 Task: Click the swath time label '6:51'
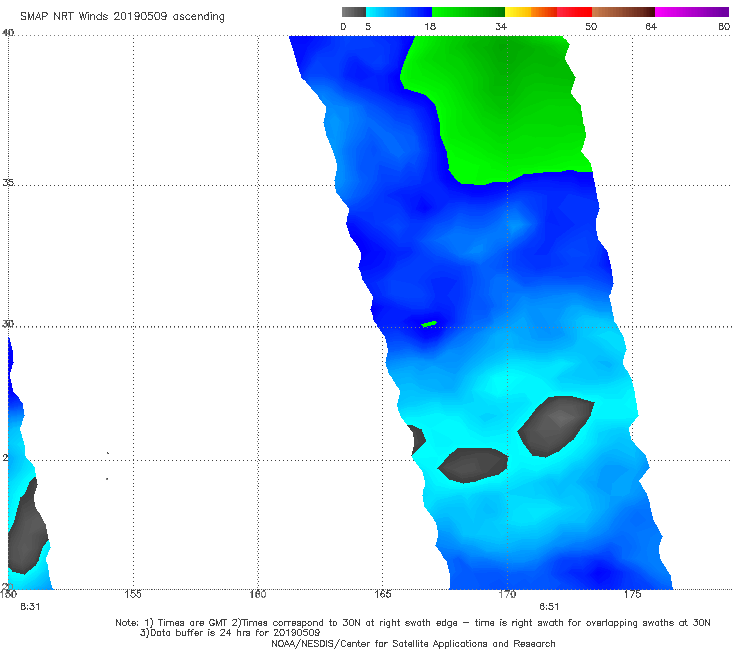(549, 607)
